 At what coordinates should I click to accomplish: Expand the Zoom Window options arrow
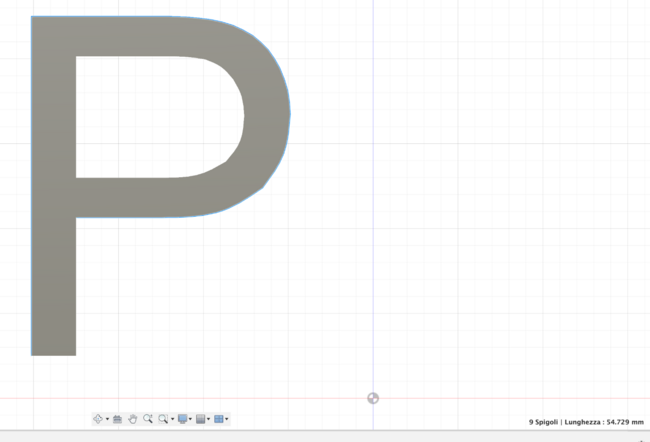tap(172, 419)
